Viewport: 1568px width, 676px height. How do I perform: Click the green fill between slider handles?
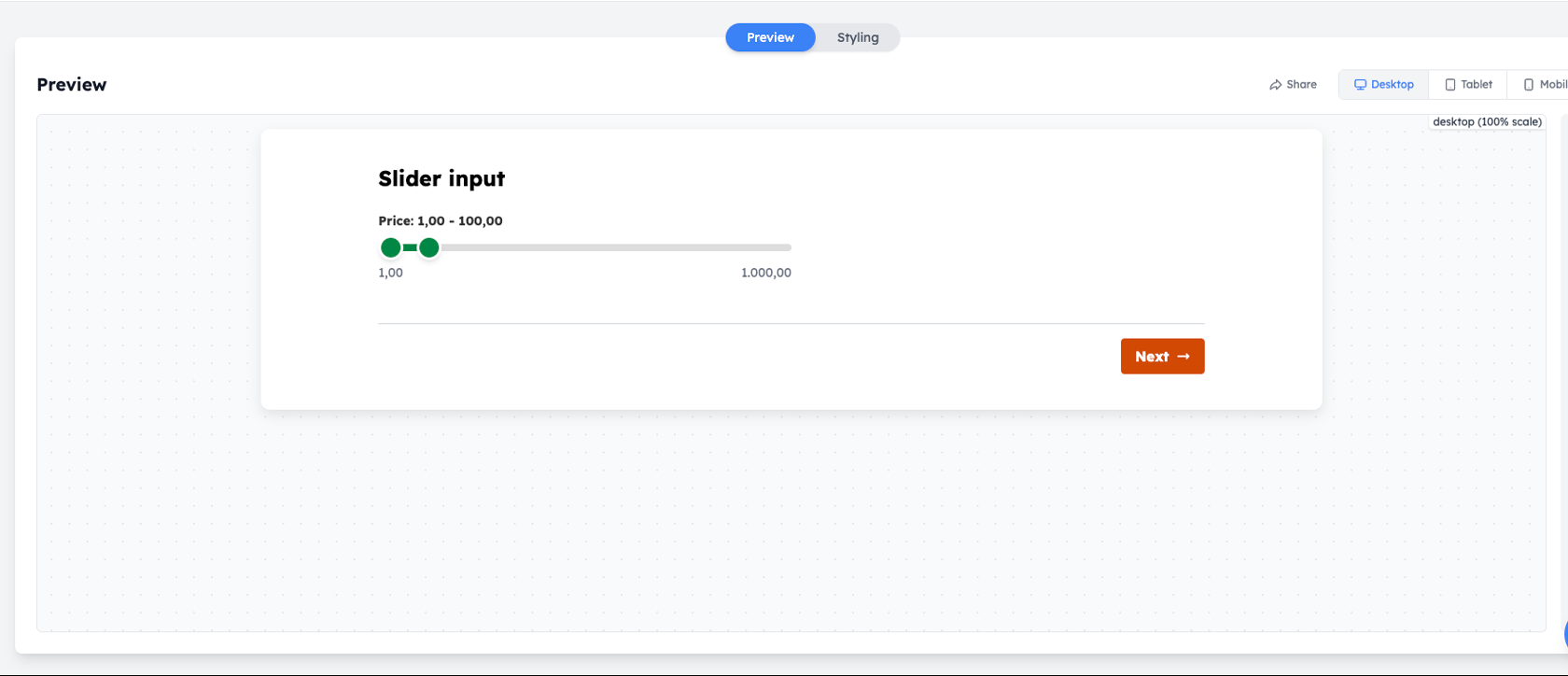410,247
